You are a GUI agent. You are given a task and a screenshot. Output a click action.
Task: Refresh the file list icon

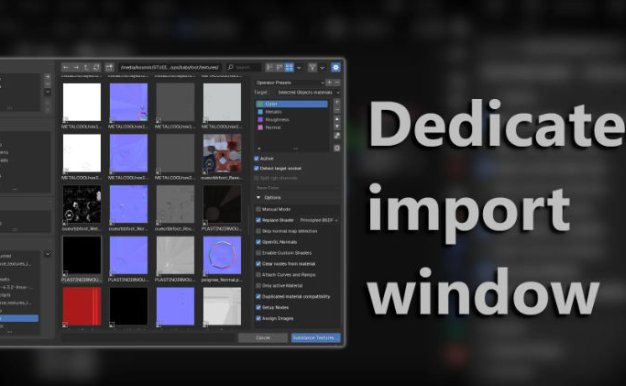click(x=96, y=67)
